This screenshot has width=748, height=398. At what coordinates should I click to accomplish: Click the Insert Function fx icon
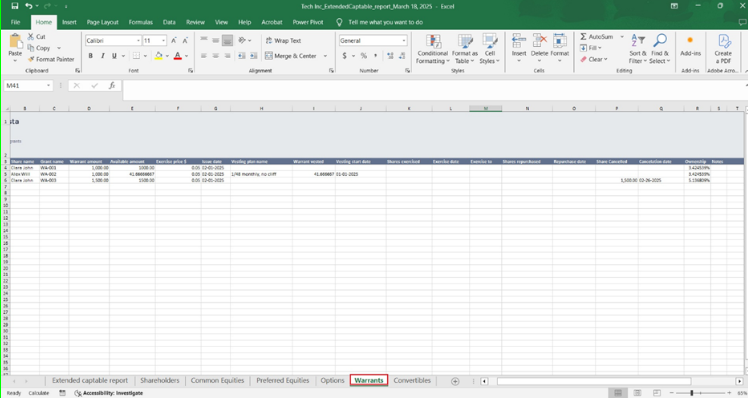[112, 85]
